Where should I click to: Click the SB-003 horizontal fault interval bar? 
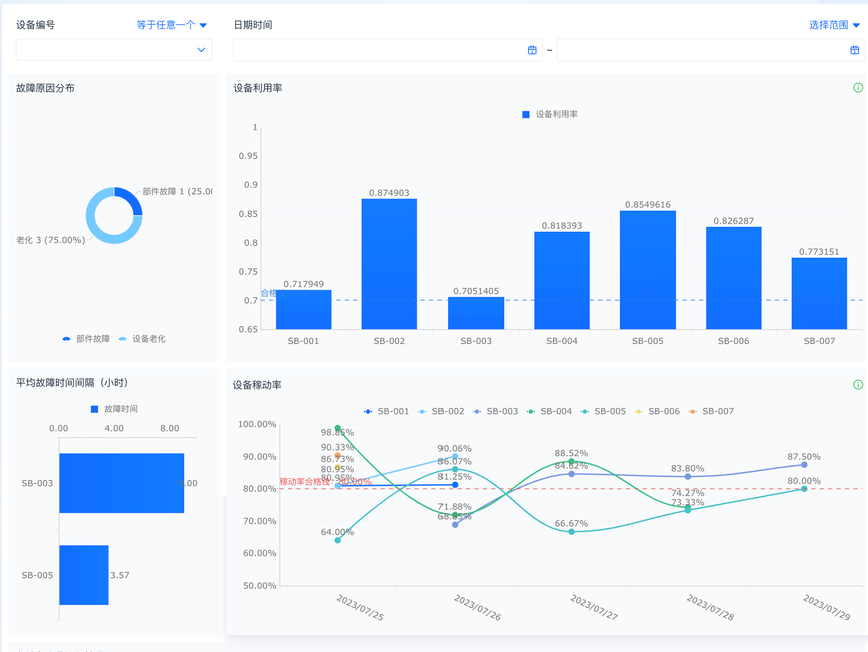[x=122, y=483]
